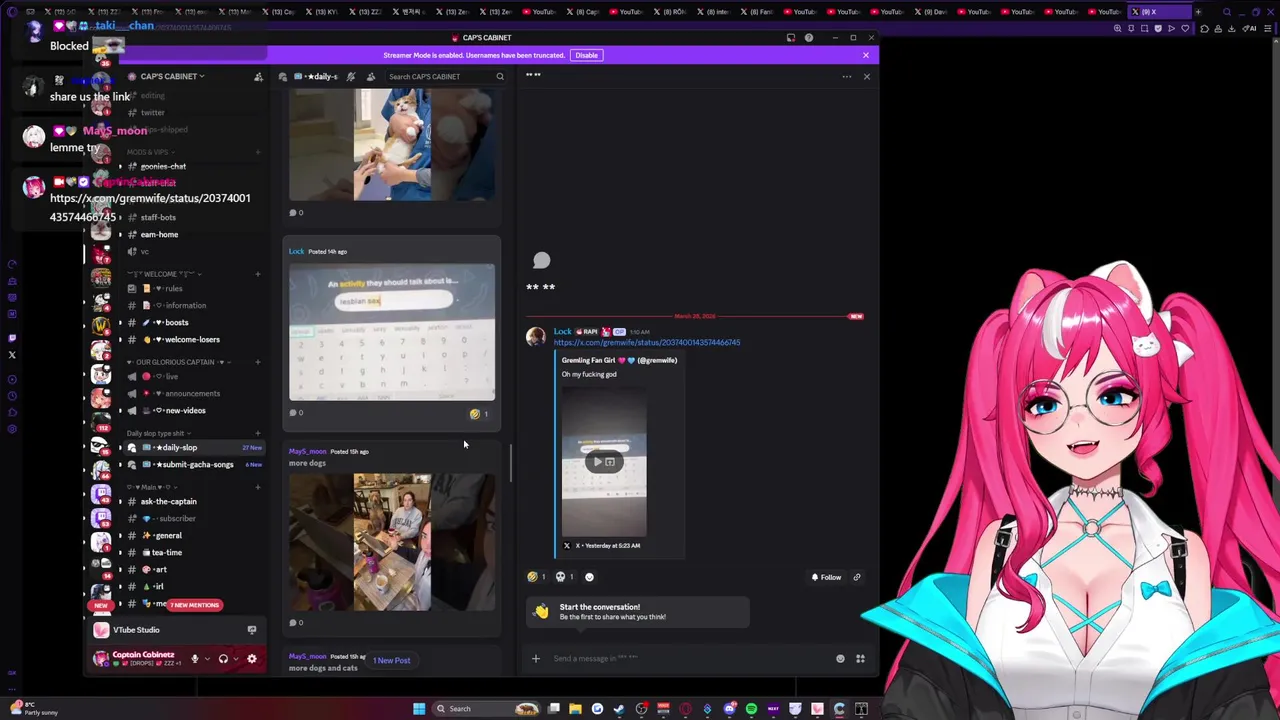
Task: Add a reaction with the smiley icon under the thread message
Action: [x=589, y=577]
